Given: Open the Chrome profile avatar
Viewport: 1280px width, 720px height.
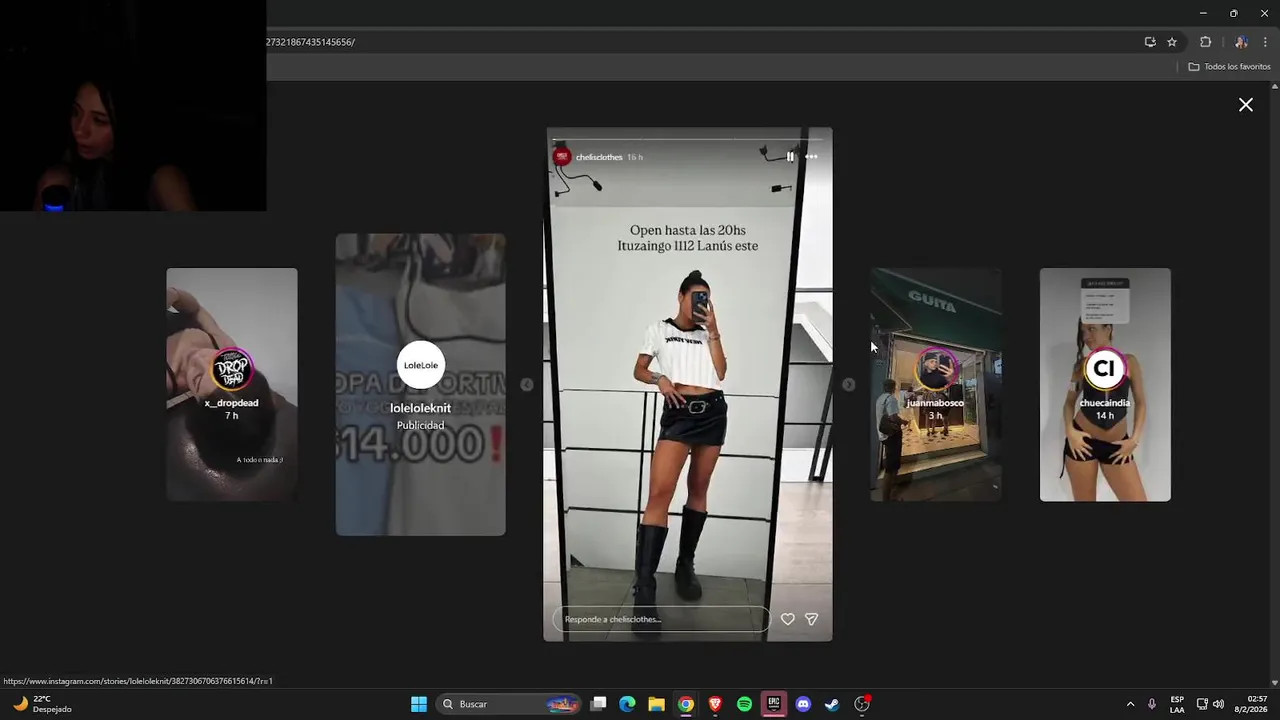Looking at the screenshot, I should click(x=1241, y=42).
